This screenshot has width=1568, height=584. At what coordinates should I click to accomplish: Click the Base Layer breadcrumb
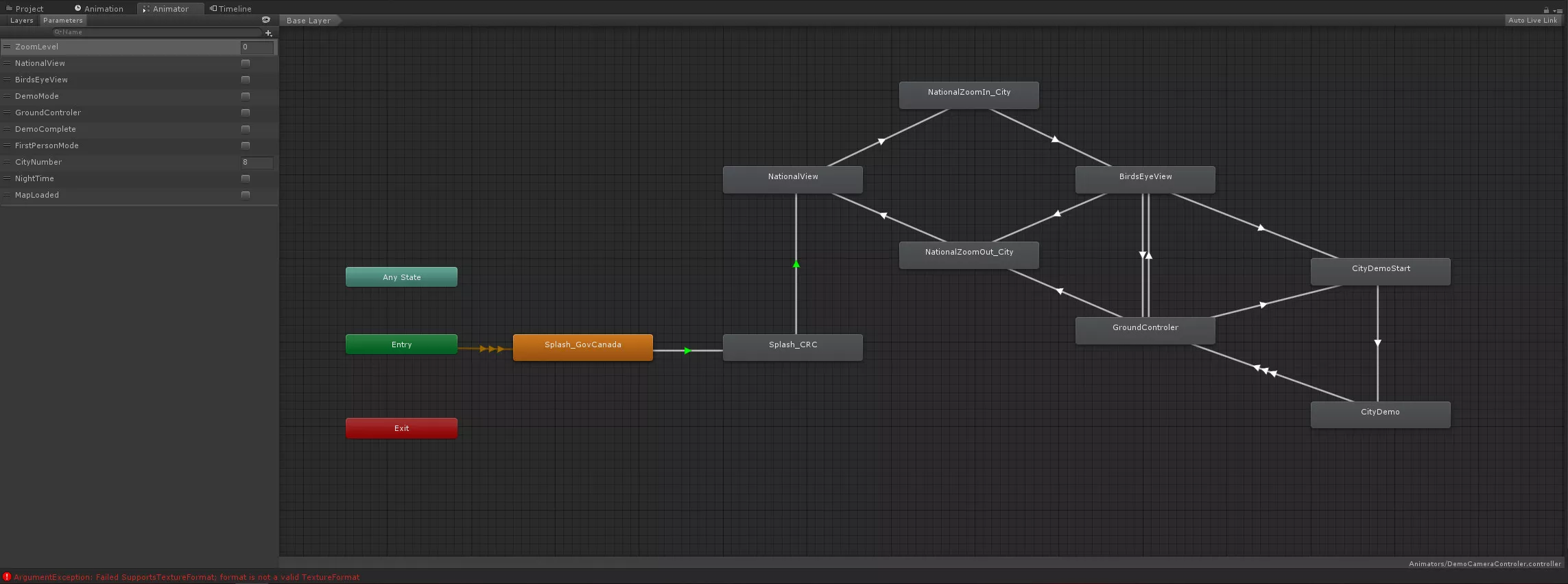pos(309,21)
